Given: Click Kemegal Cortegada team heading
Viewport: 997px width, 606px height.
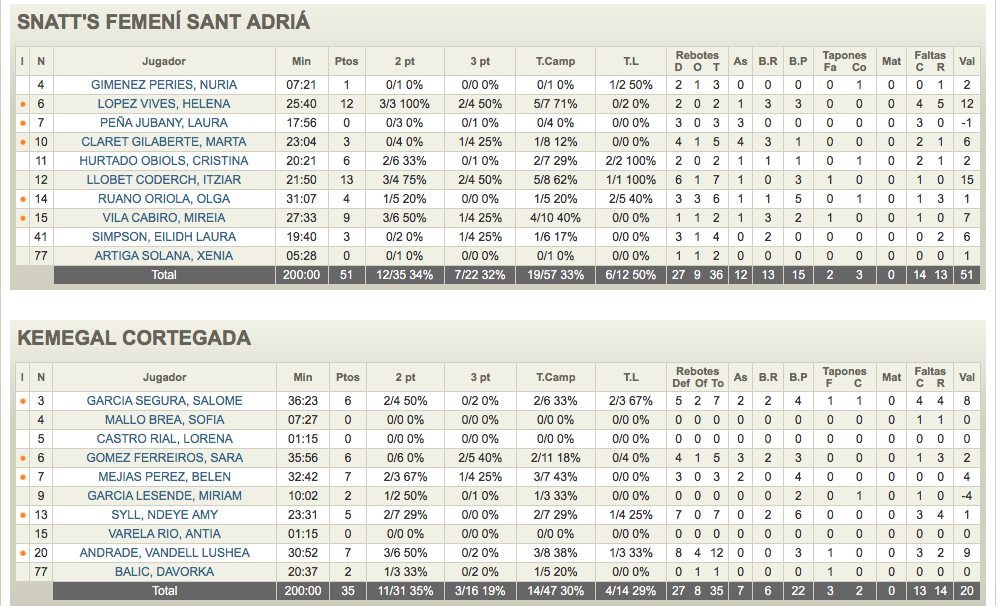Looking at the screenshot, I should [x=134, y=338].
